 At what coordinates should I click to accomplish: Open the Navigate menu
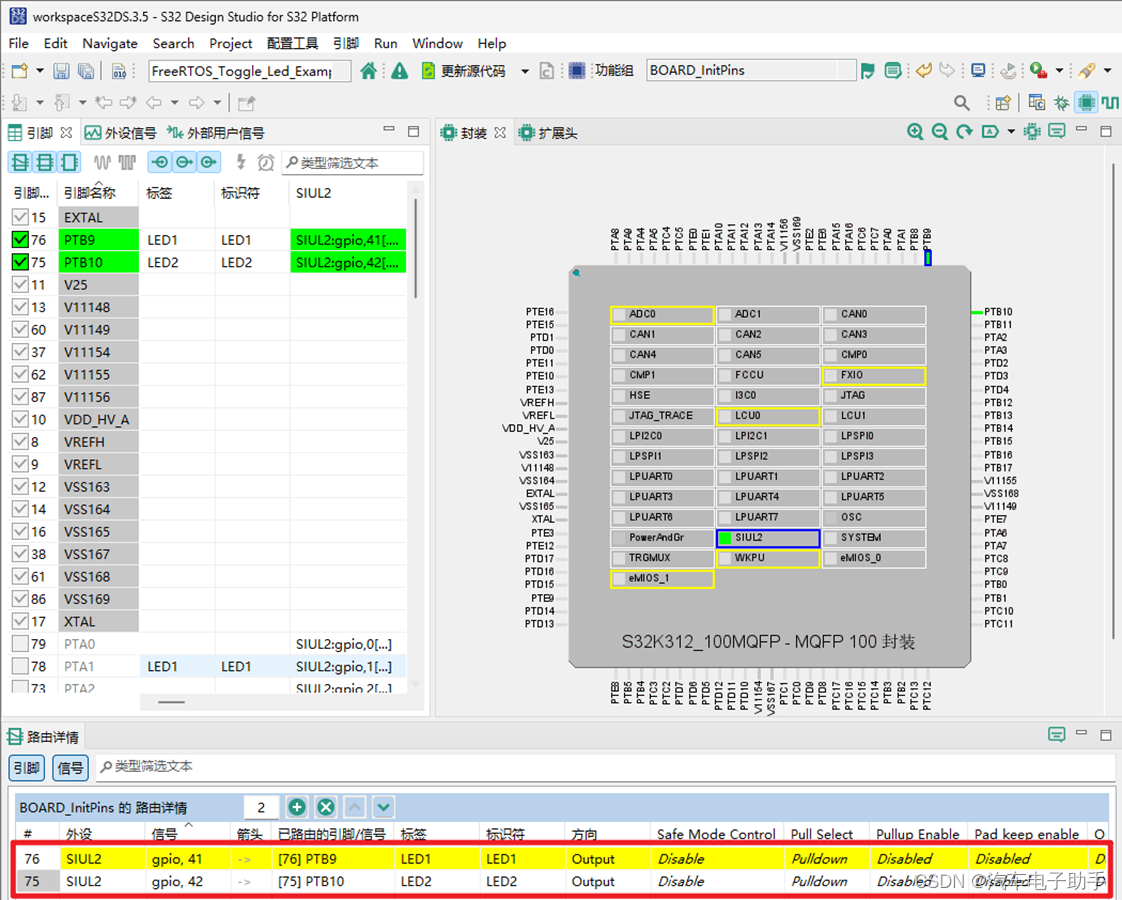(109, 44)
